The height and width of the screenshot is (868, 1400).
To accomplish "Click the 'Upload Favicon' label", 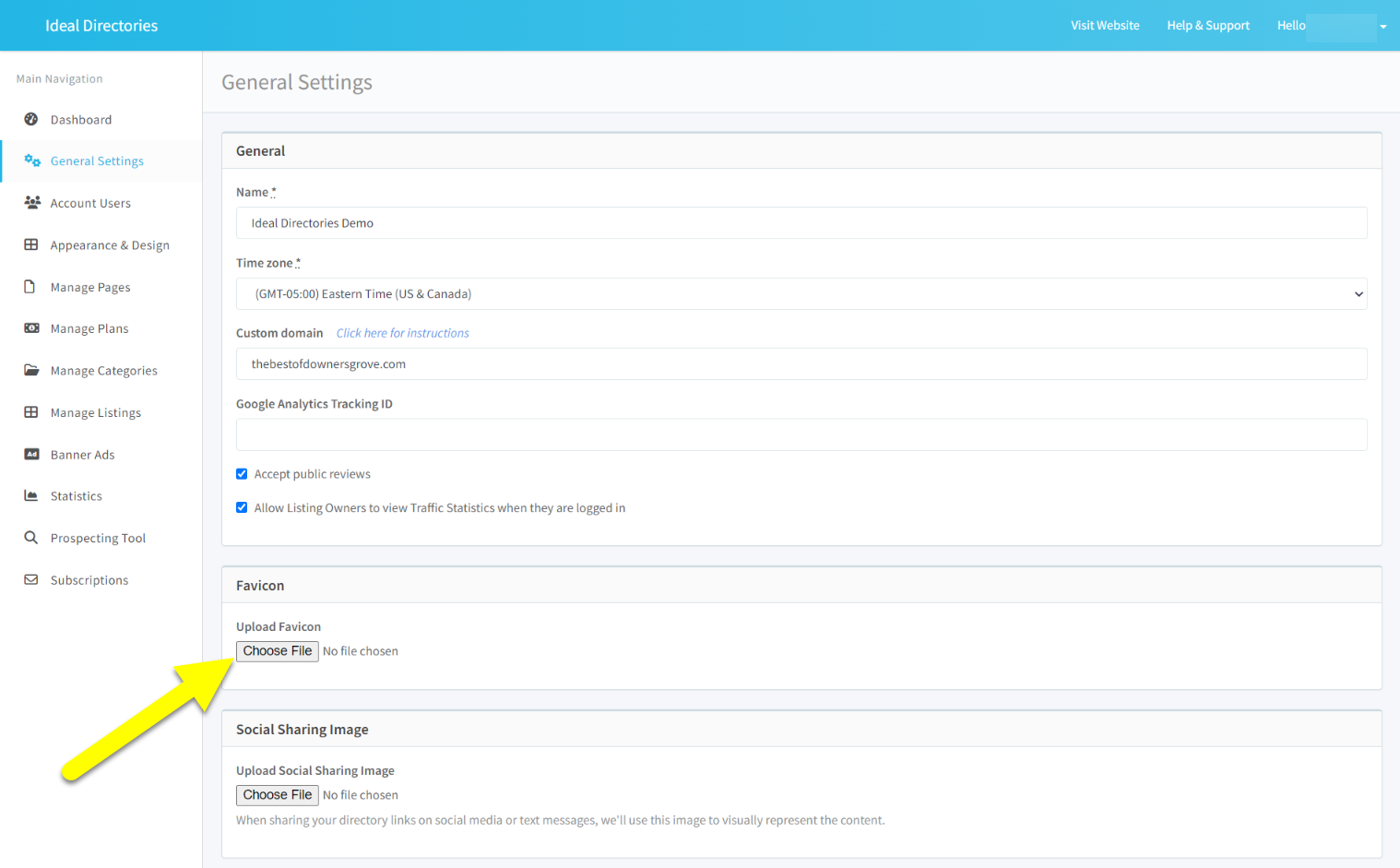I will coord(279,626).
